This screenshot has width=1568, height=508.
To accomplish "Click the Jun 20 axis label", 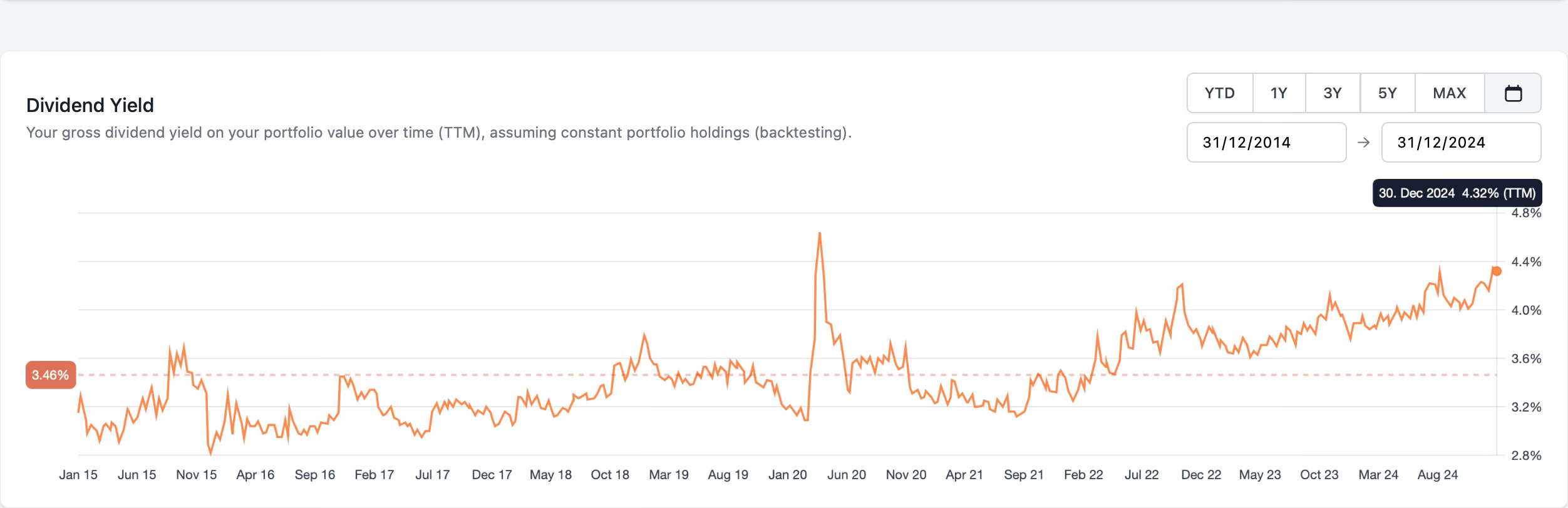I will coord(847,475).
